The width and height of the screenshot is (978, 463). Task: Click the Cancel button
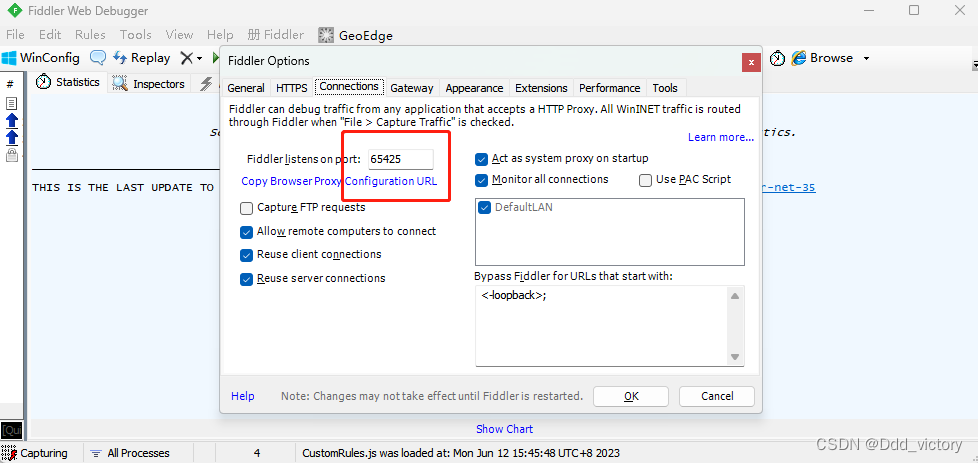tap(717, 396)
